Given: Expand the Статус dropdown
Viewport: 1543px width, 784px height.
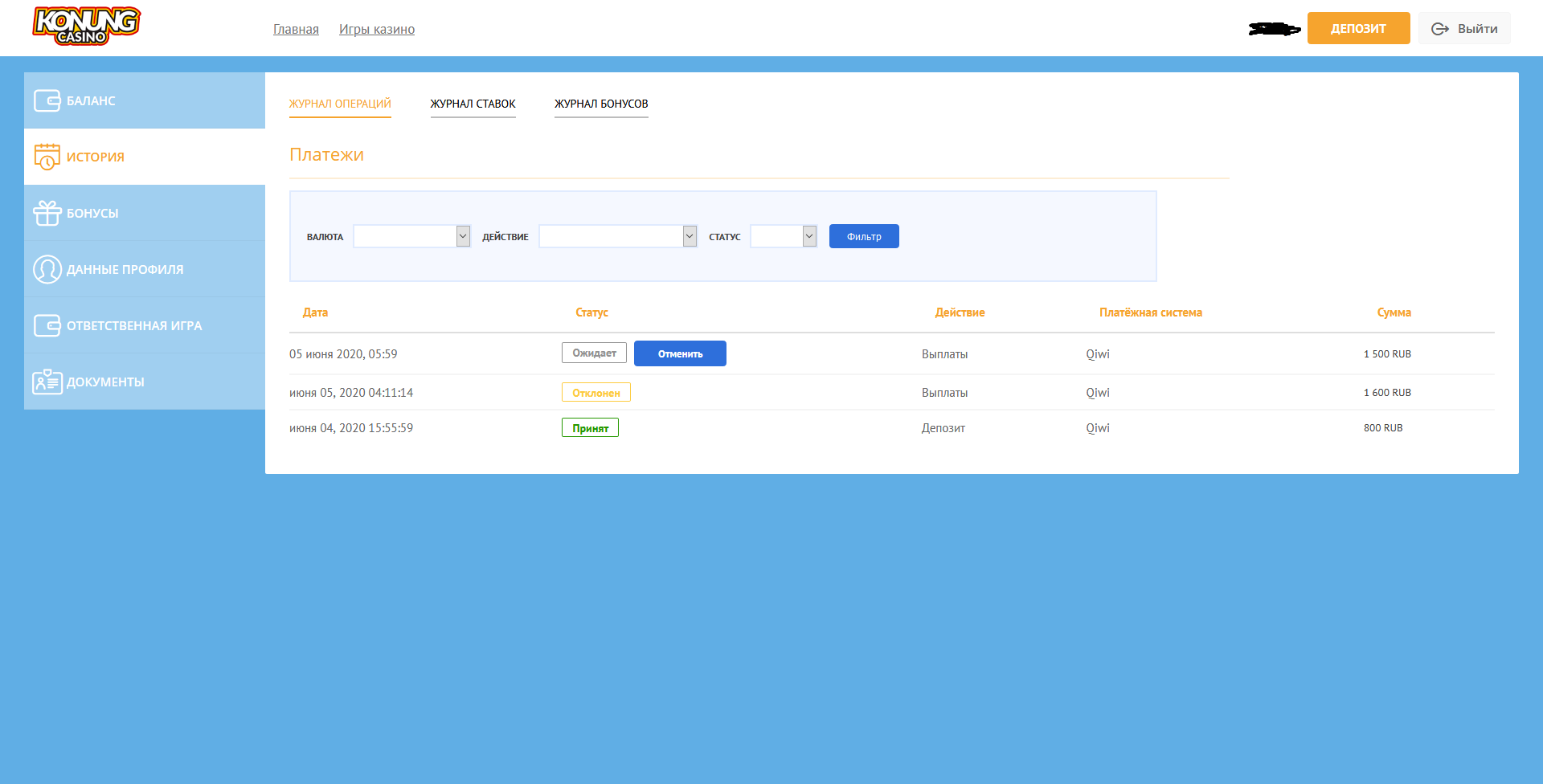Looking at the screenshot, I should point(784,236).
